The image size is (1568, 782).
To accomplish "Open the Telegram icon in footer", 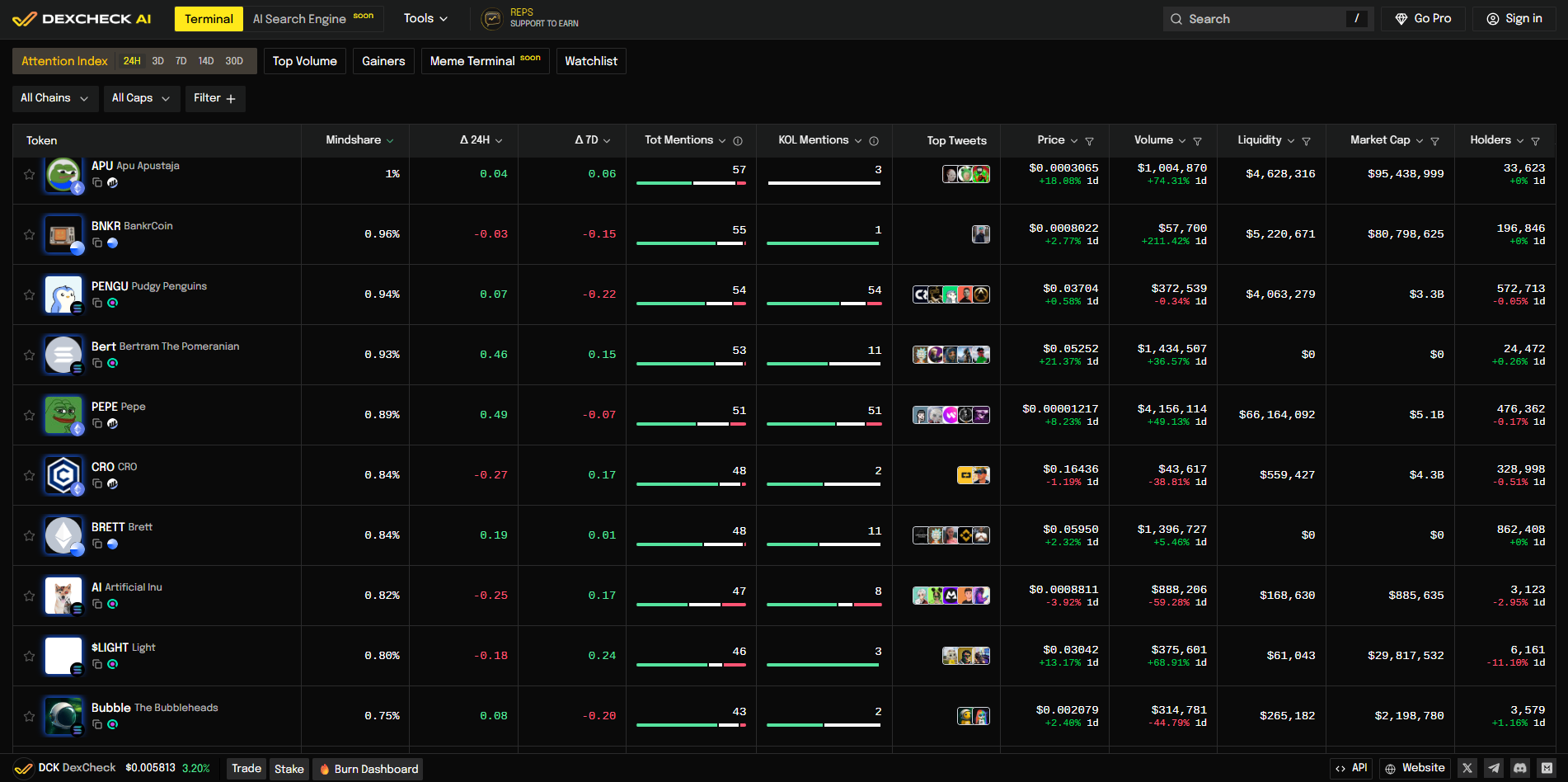I will (x=1494, y=768).
